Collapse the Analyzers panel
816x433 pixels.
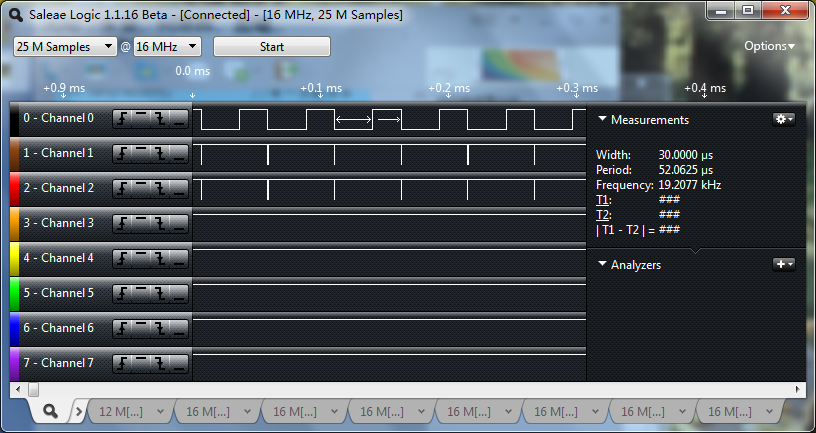(x=603, y=264)
